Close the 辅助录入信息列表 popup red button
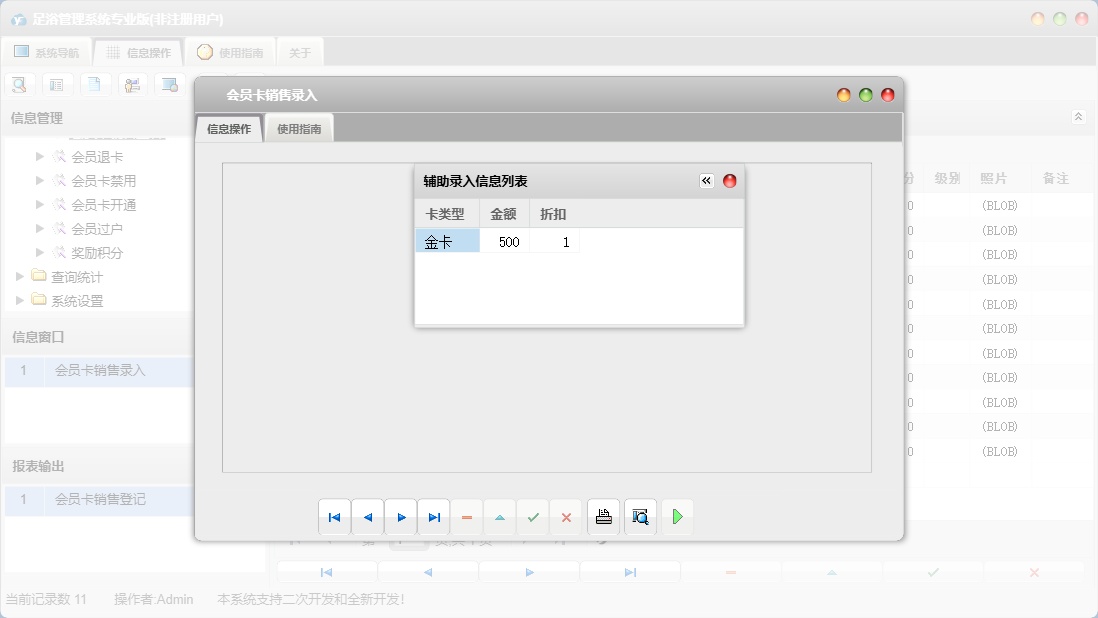Screen dimensions: 1098x618 pyautogui.click(x=730, y=181)
